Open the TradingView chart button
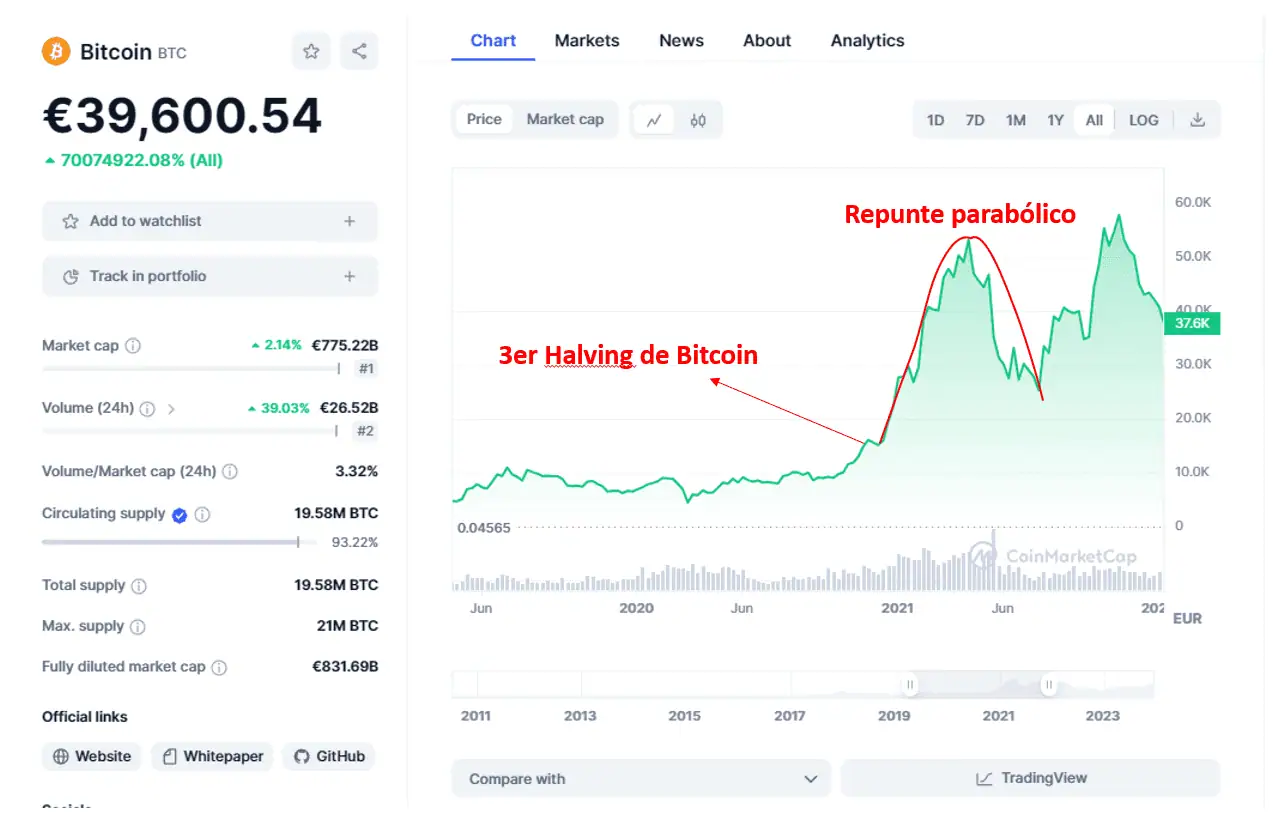1273x831 pixels. [1030, 778]
